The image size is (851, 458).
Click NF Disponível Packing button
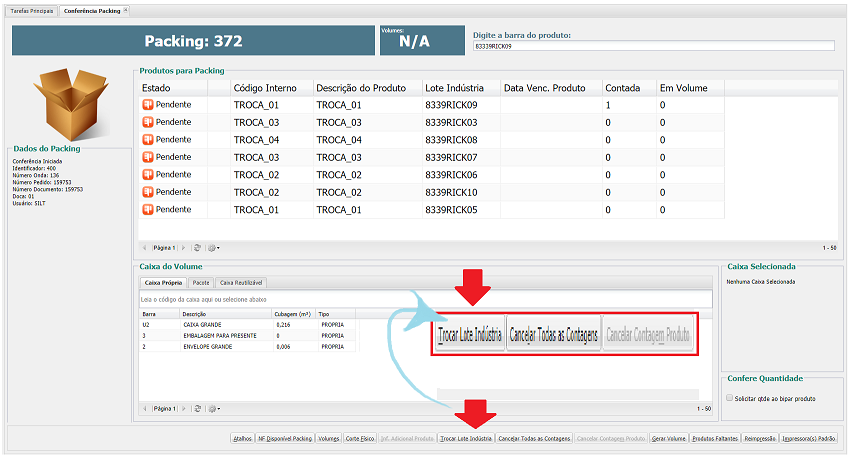285,438
